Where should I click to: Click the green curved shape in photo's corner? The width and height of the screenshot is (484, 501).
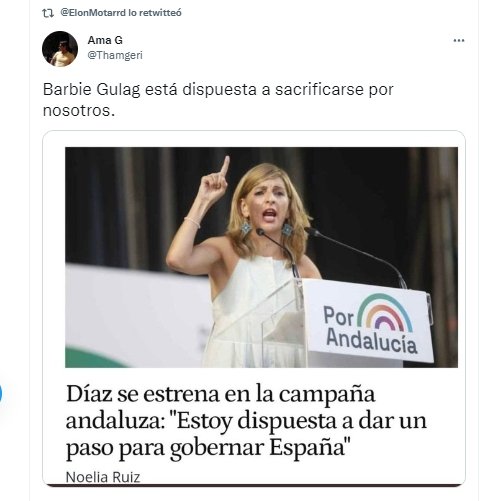point(96,358)
